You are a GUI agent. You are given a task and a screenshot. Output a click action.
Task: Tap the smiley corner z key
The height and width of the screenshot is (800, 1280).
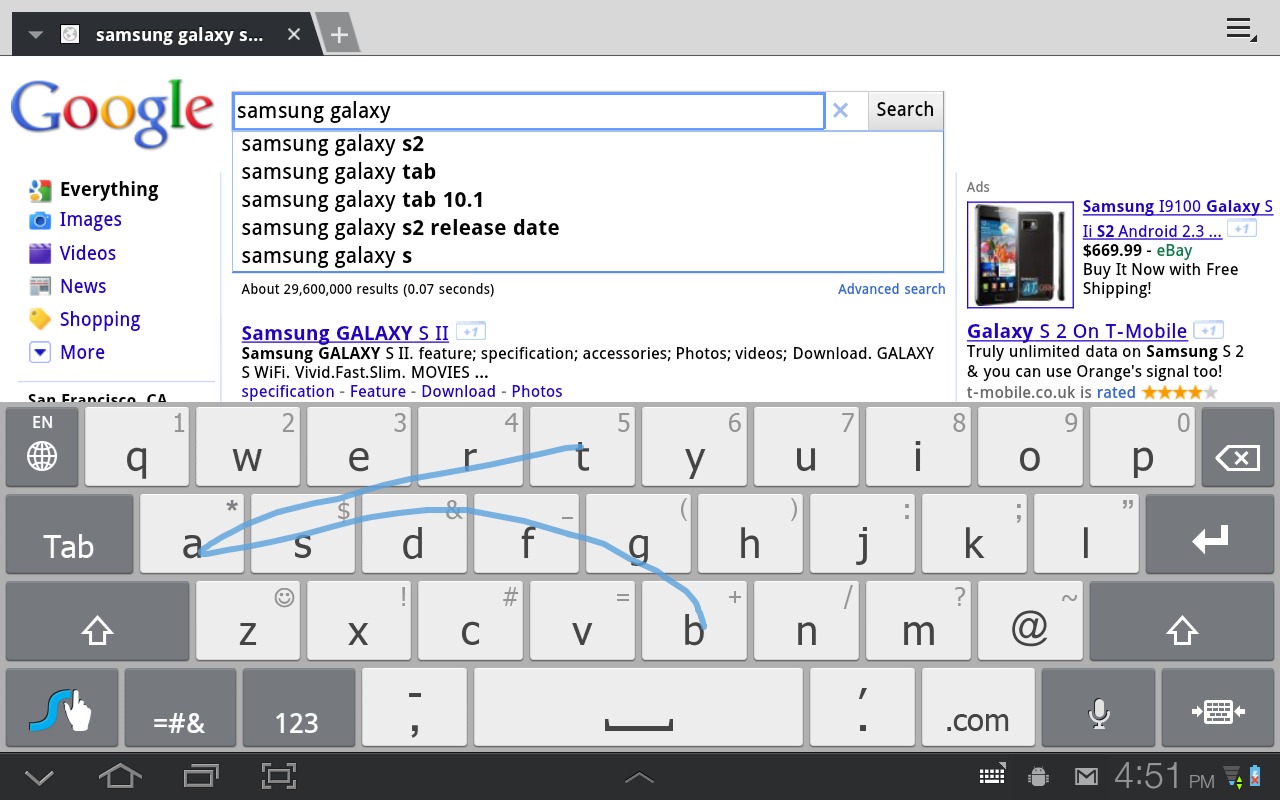pos(248,621)
